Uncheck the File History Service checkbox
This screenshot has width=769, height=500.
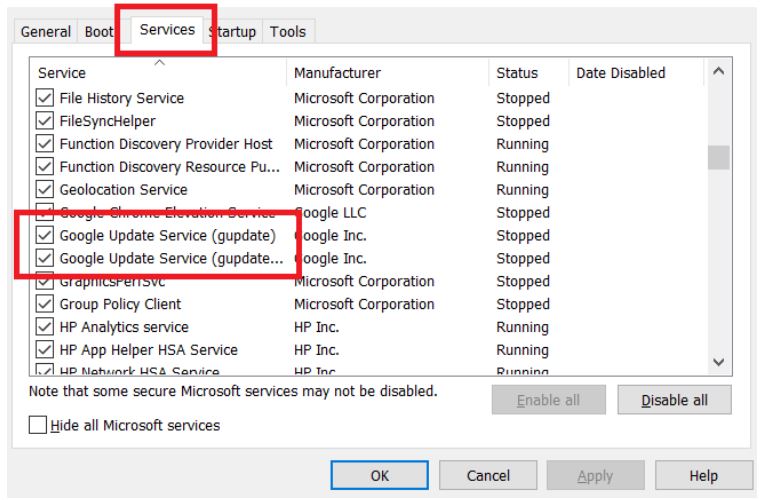click(45, 99)
